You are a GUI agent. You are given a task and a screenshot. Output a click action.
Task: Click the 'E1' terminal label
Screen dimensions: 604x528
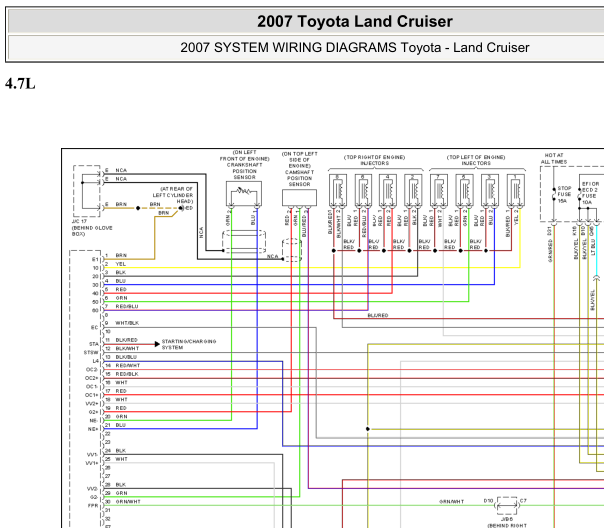pos(95,260)
